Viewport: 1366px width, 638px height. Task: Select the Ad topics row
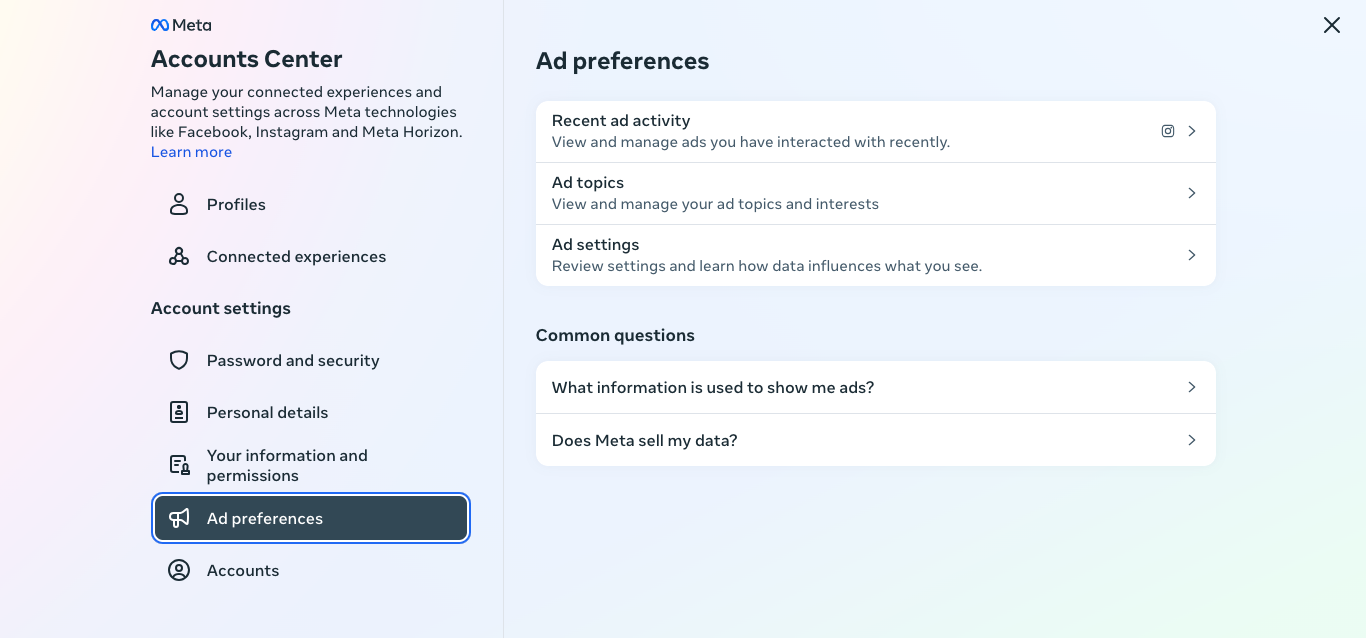[x=875, y=192]
